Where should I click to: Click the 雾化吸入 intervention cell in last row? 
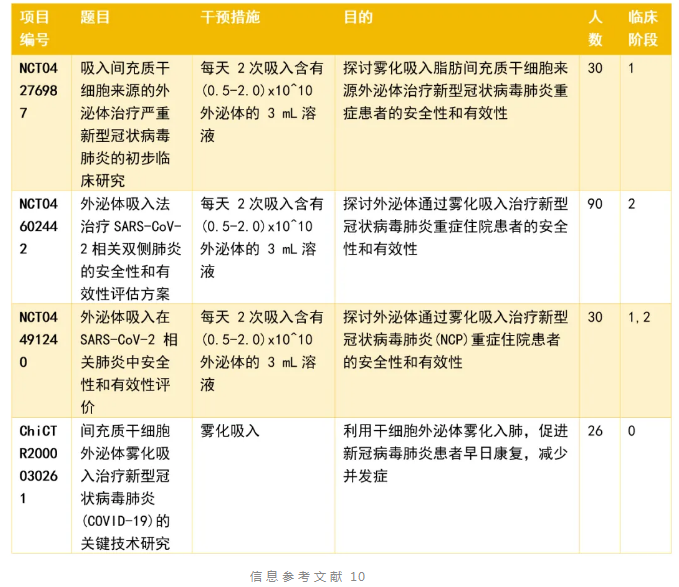[x=230, y=431]
